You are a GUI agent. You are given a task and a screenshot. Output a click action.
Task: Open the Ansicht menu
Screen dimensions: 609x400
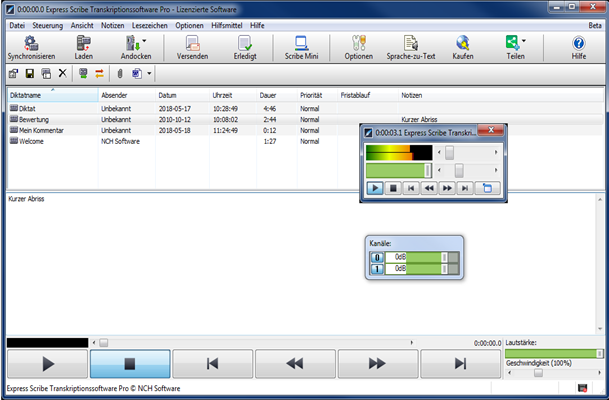[x=82, y=26]
